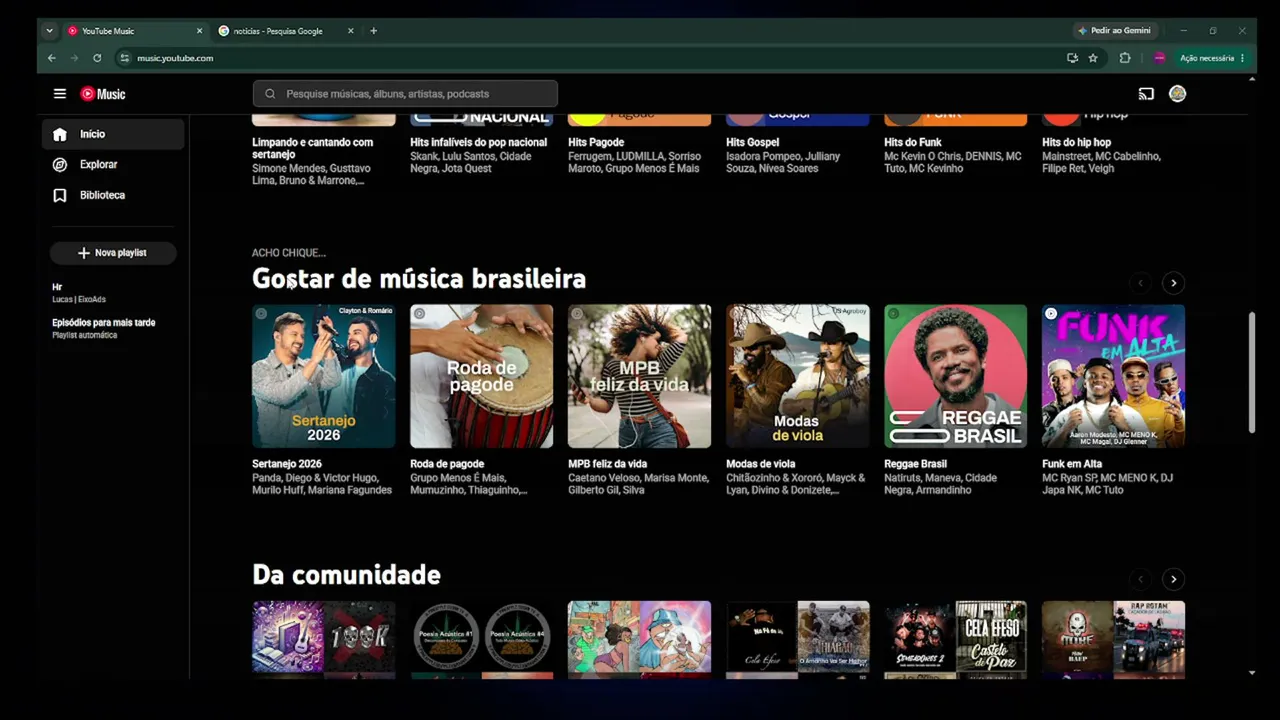1280x720 pixels.
Task: Click the Reggae Brasil title link
Action: 916,464
